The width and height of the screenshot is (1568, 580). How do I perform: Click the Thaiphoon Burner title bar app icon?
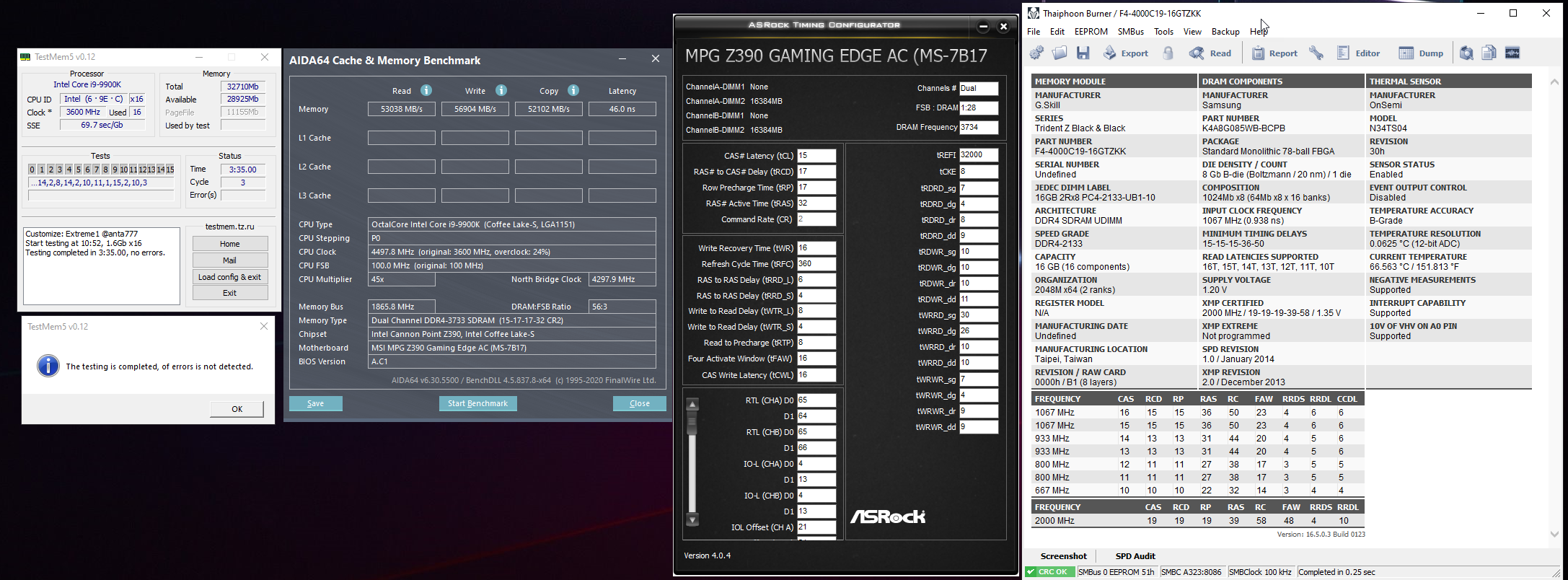[x=1034, y=13]
